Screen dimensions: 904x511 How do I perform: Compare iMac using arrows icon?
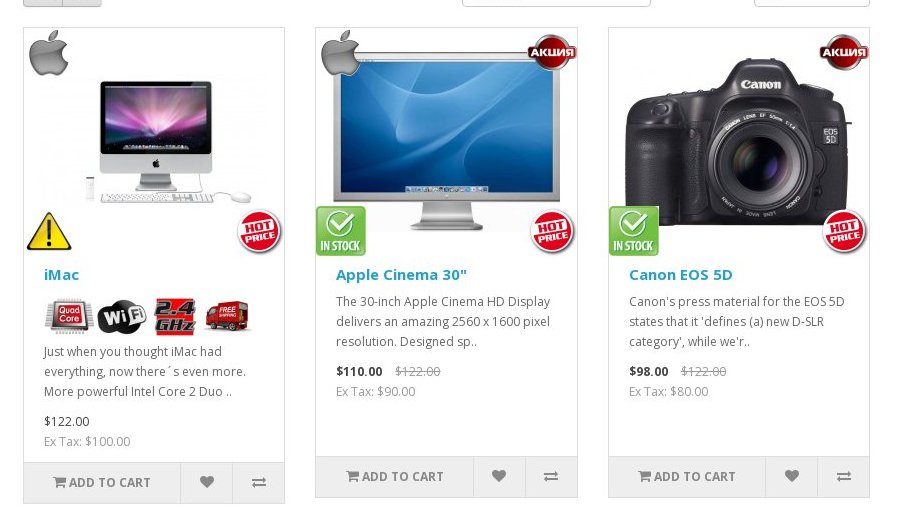(x=258, y=482)
